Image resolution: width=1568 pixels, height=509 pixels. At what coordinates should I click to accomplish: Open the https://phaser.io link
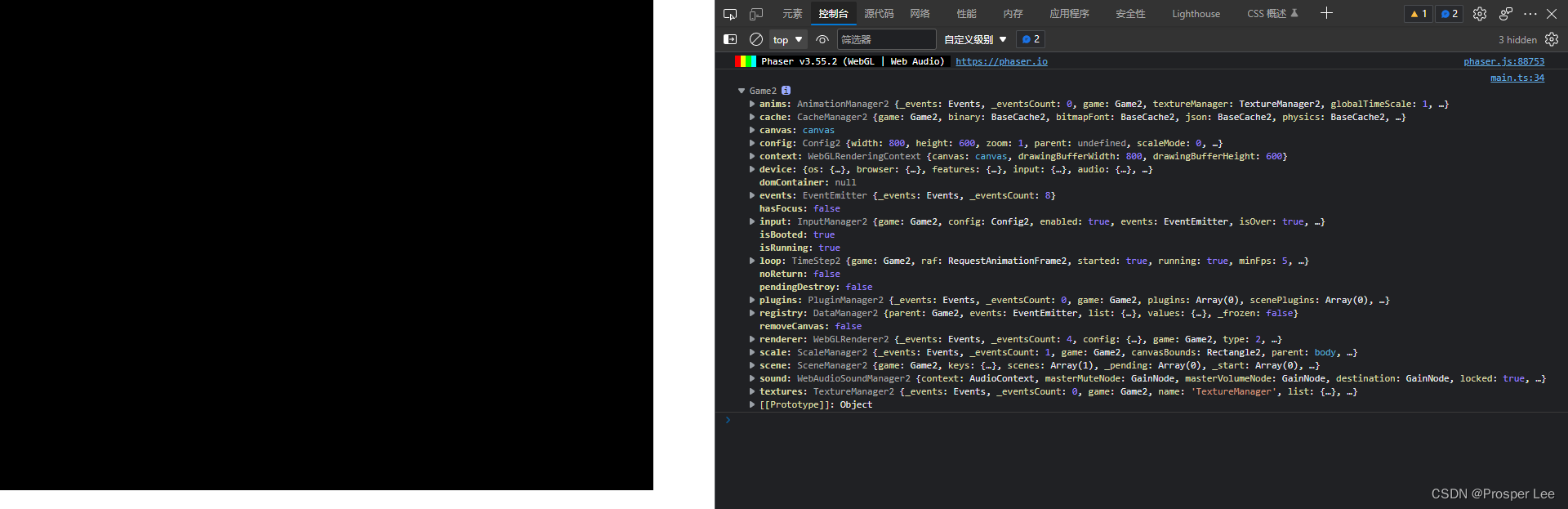[x=1001, y=61]
